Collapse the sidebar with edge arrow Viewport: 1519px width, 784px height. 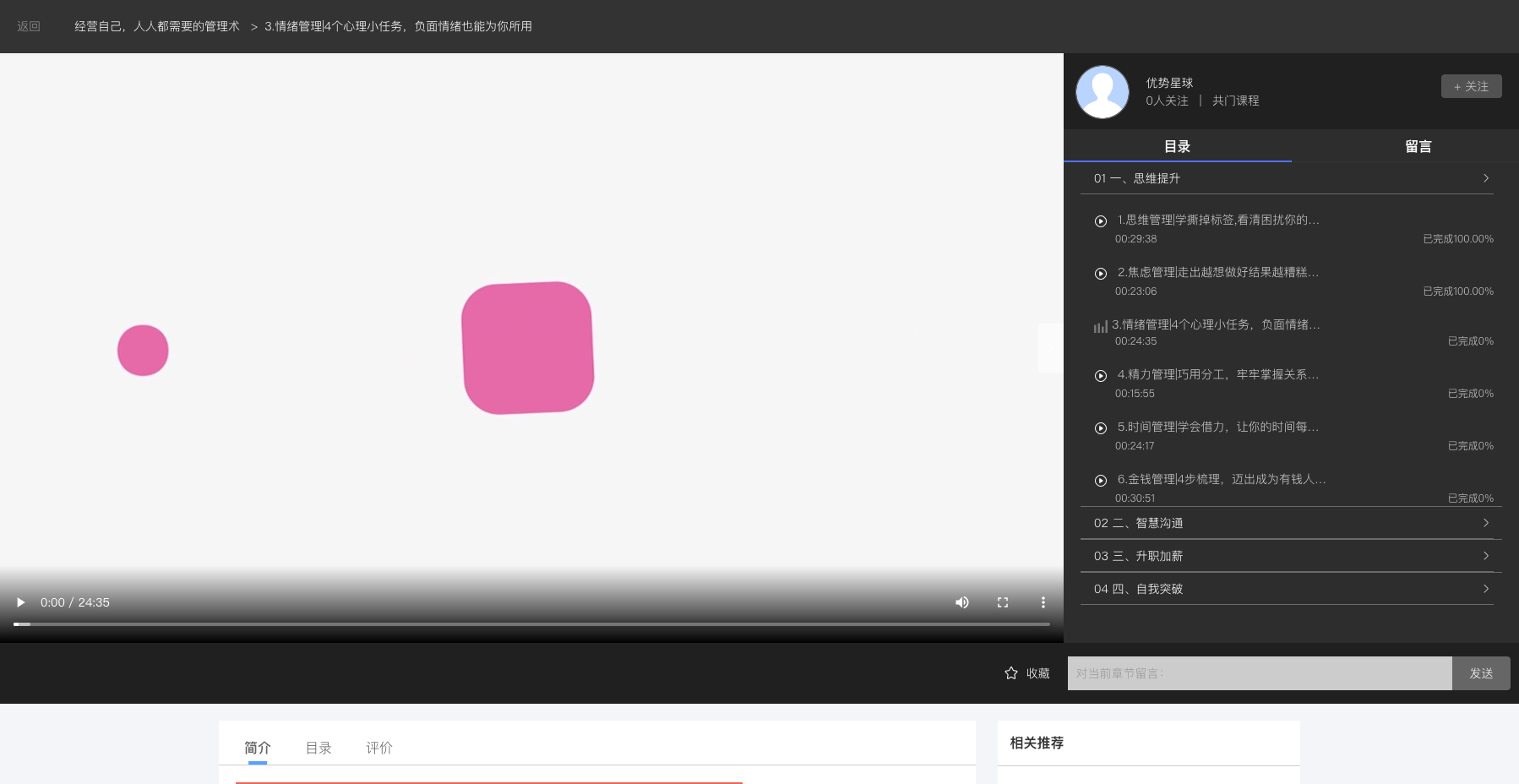coord(1051,348)
